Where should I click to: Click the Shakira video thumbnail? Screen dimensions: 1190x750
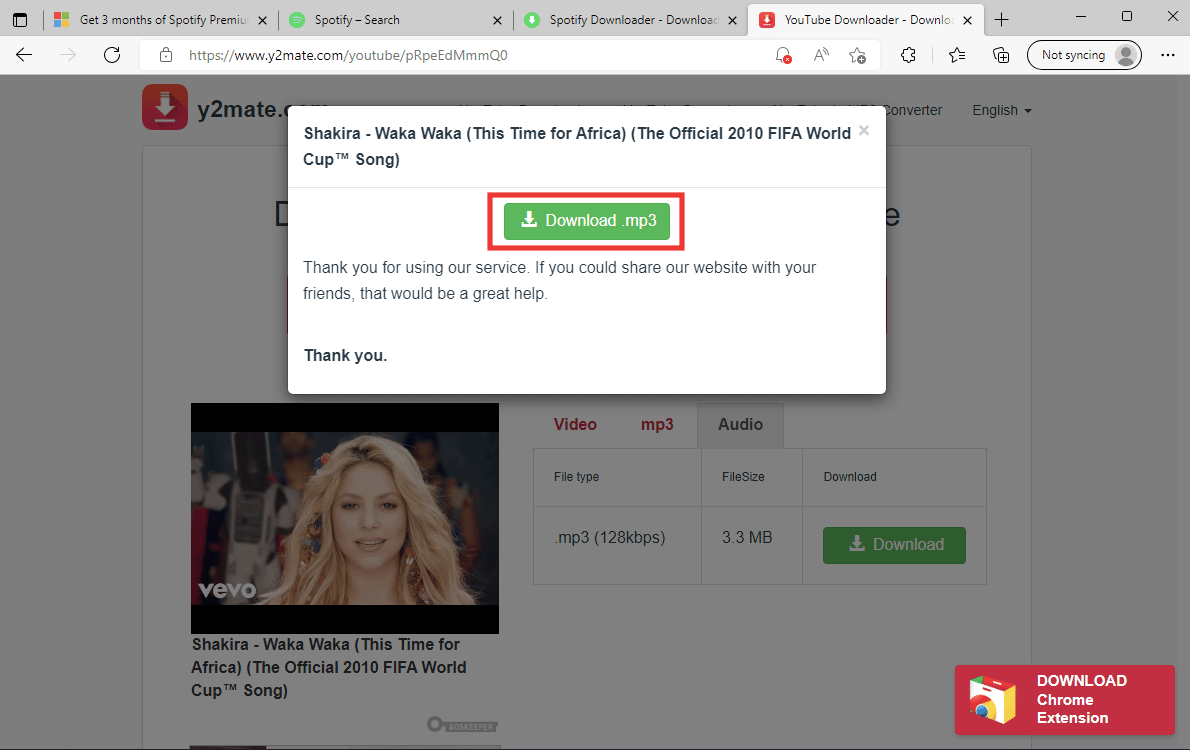point(345,518)
